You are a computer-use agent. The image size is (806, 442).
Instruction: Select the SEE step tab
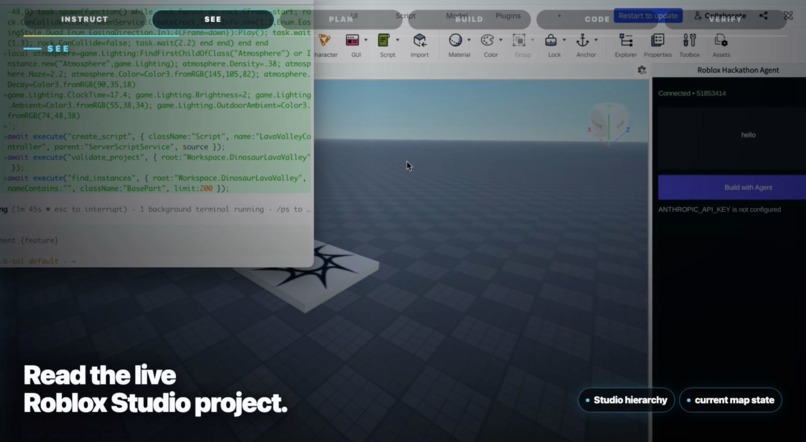213,20
